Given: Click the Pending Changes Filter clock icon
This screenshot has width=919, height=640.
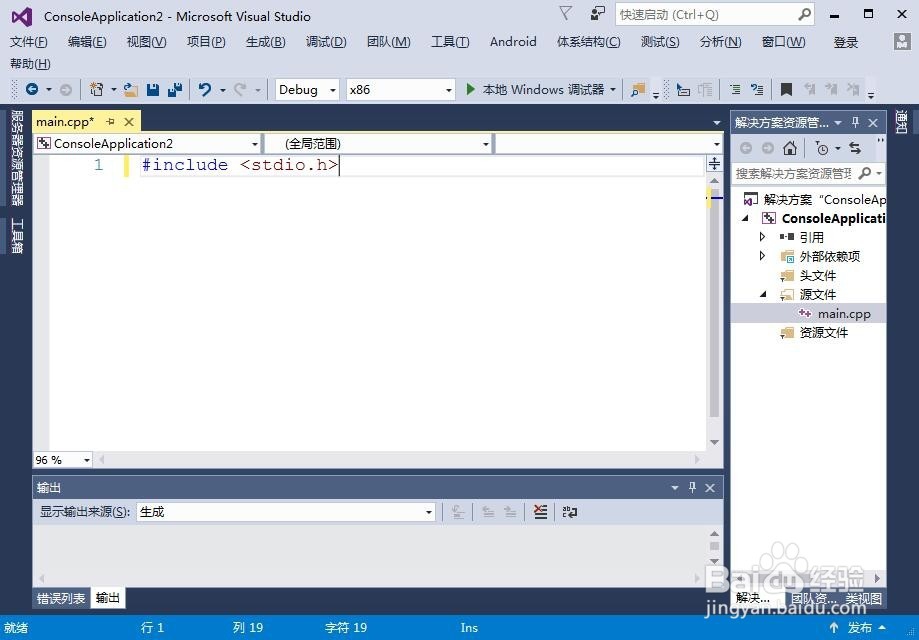Looking at the screenshot, I should point(822,148).
